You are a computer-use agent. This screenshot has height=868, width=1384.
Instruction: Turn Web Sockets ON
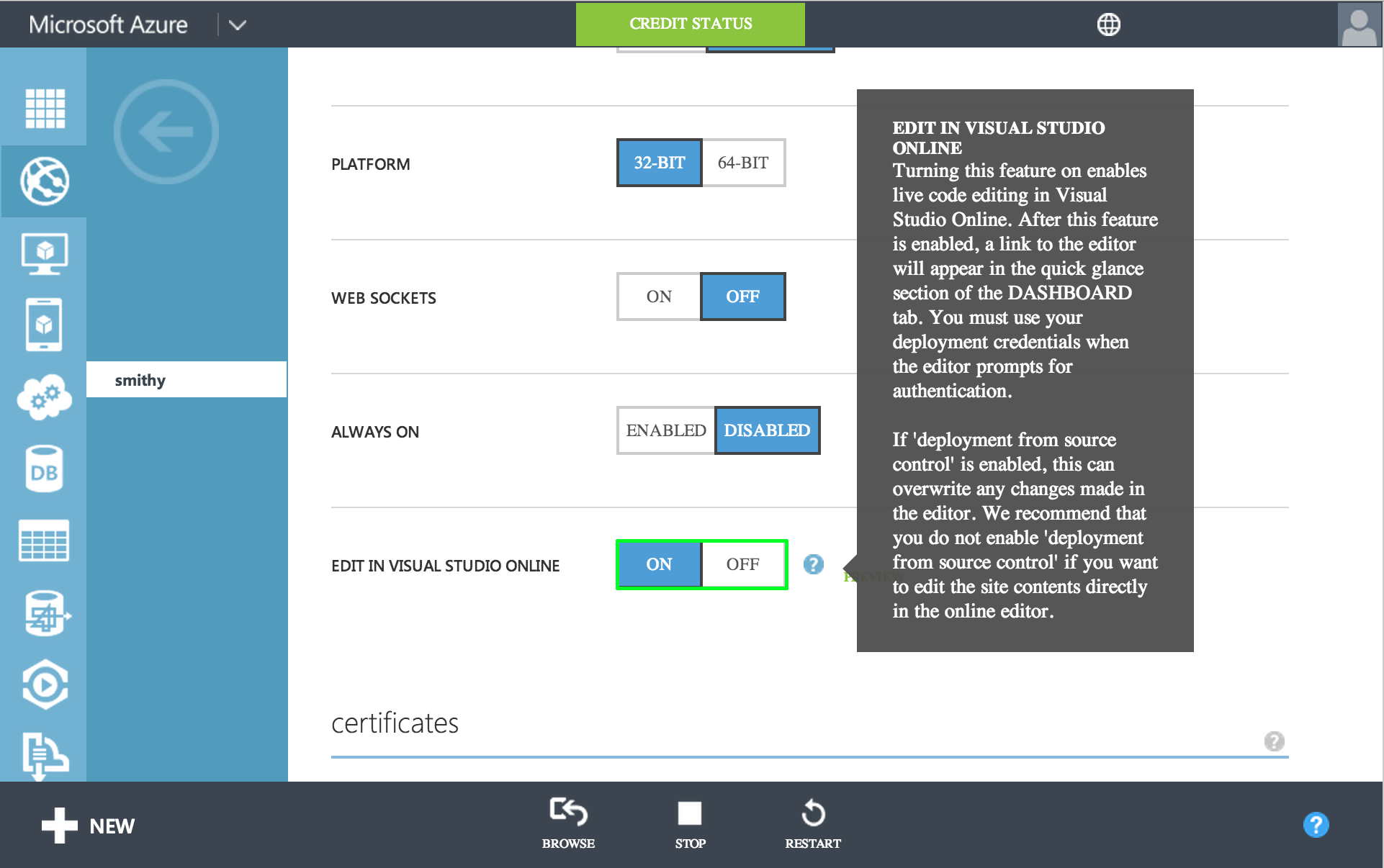[659, 297]
